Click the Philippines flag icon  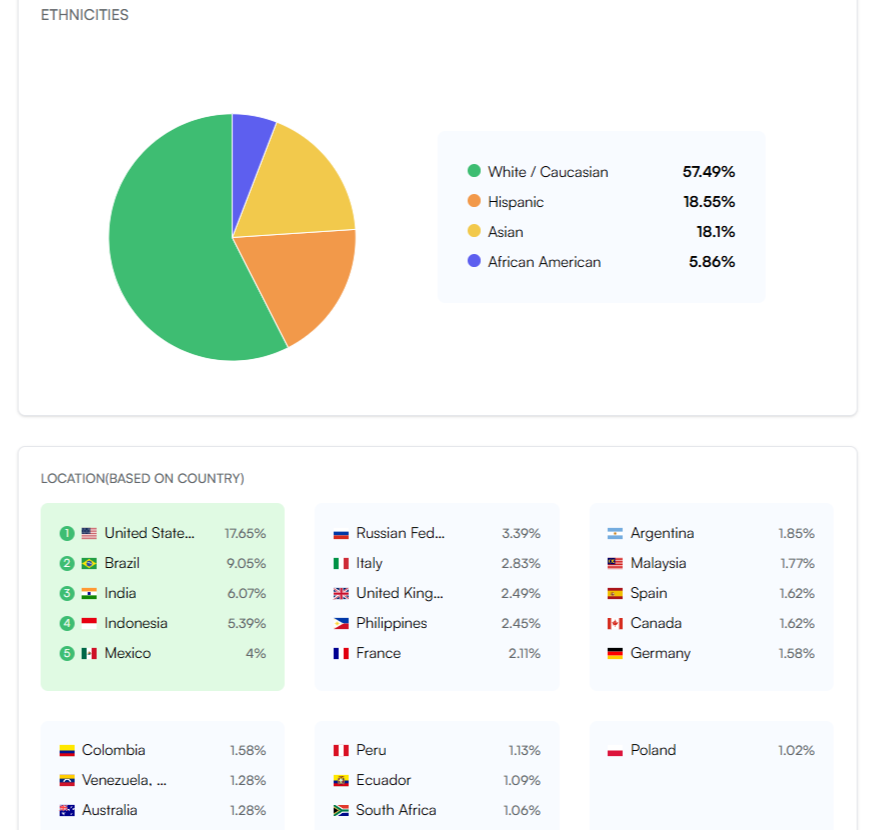pyautogui.click(x=341, y=623)
